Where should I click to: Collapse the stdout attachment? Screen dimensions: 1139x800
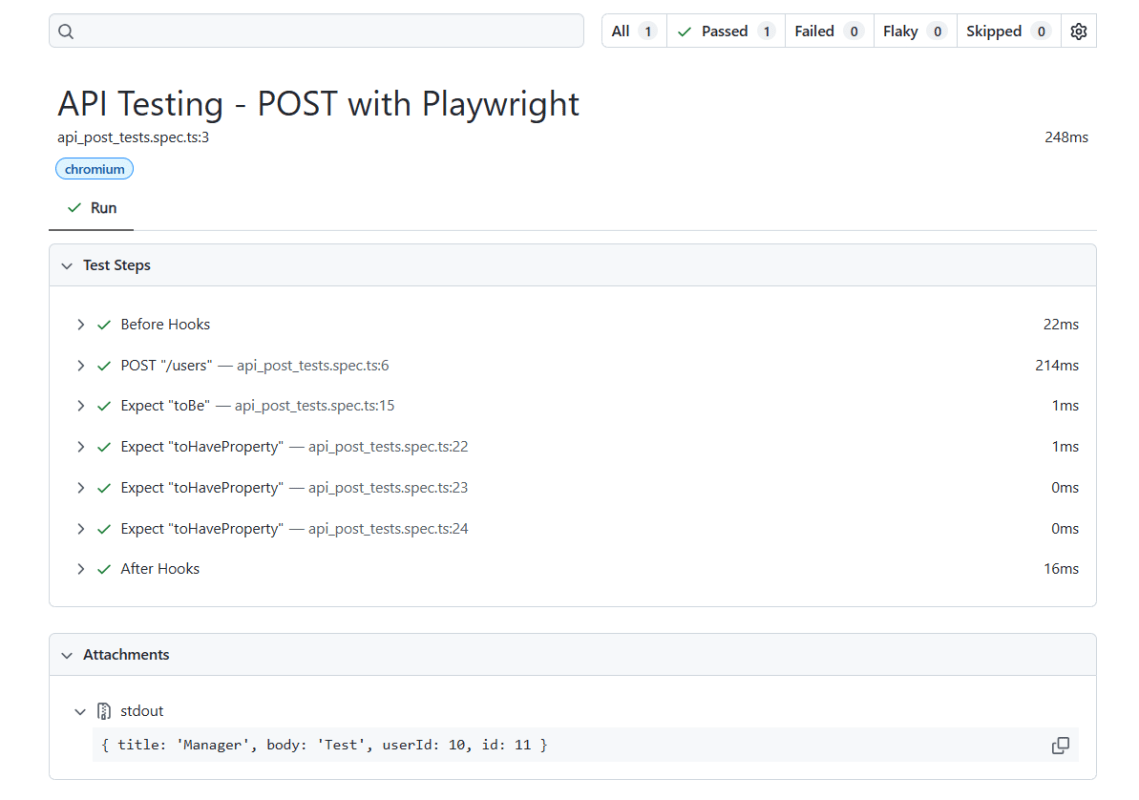click(x=80, y=712)
